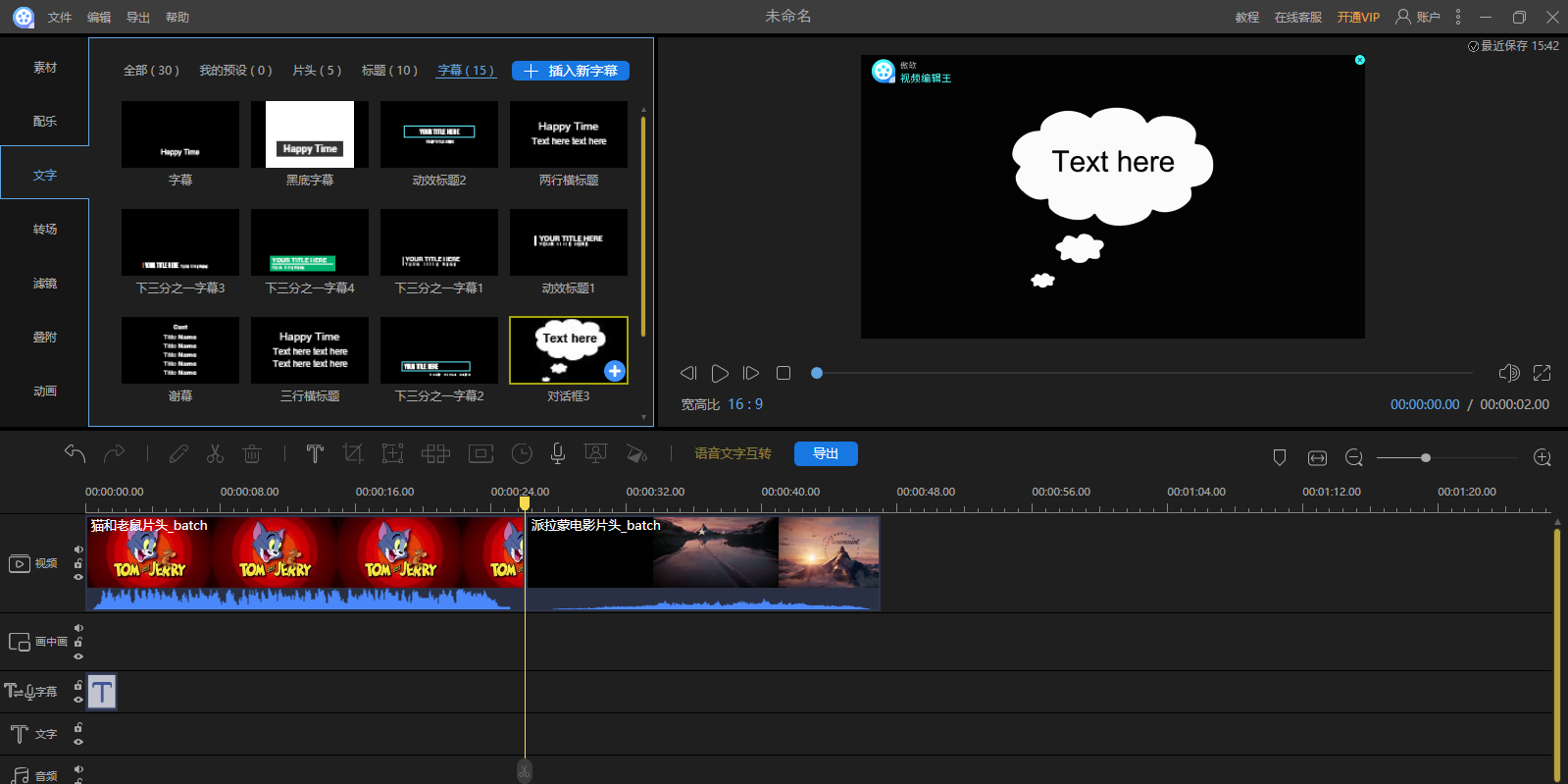Open the 在线客服 link

(1298, 18)
